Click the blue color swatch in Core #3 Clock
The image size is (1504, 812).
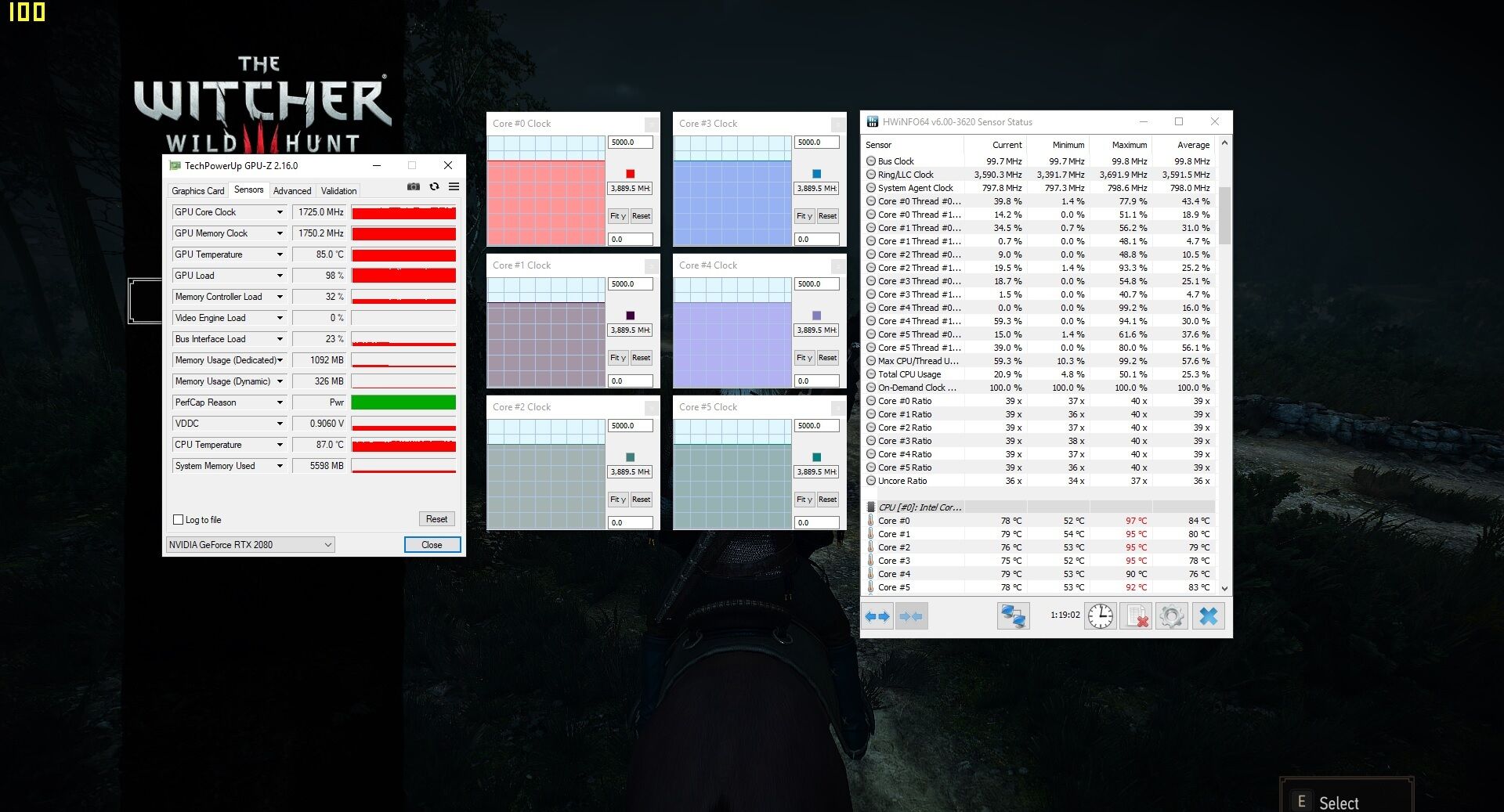(x=816, y=173)
